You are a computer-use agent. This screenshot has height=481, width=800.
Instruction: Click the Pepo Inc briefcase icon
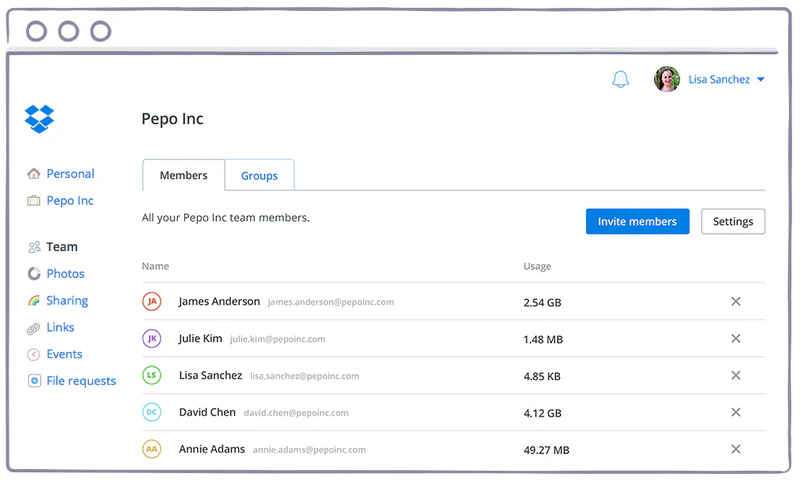[34, 201]
